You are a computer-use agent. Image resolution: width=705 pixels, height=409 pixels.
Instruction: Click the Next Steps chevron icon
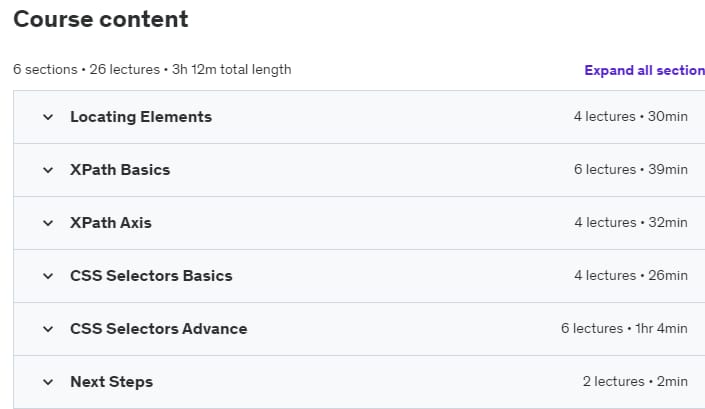tap(48, 382)
